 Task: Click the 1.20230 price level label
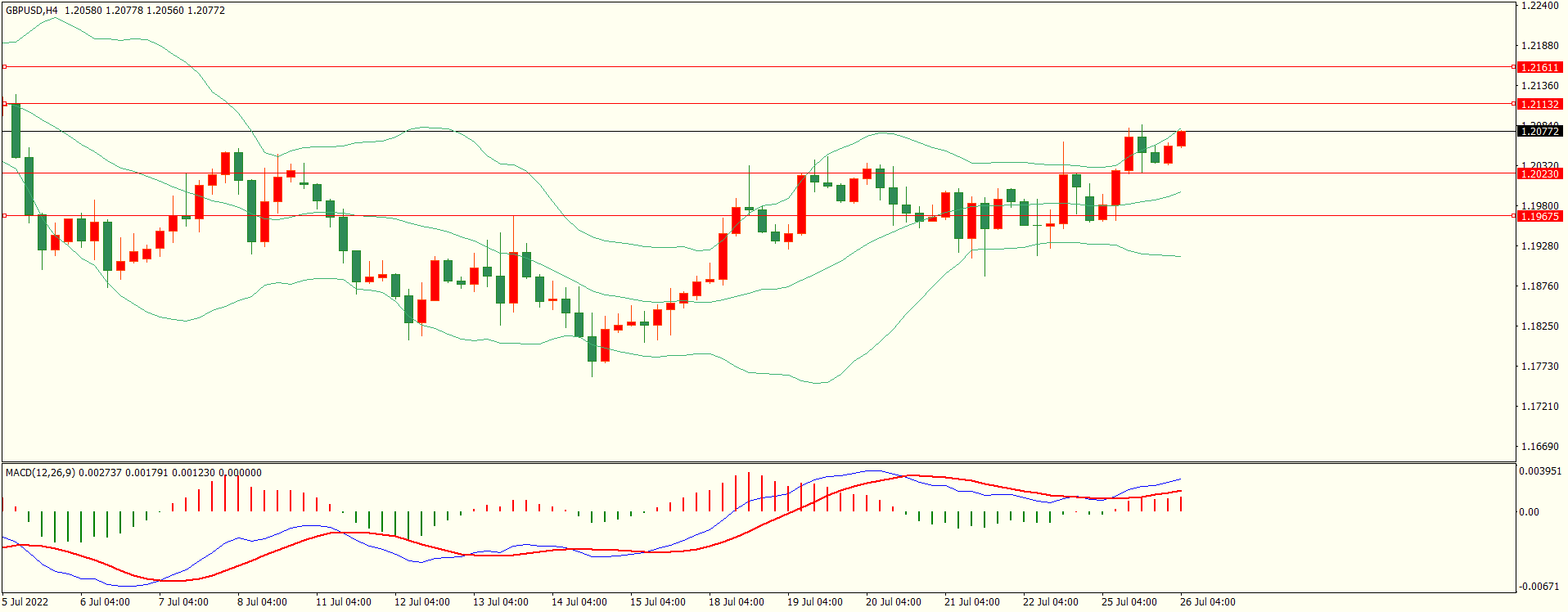point(1539,173)
